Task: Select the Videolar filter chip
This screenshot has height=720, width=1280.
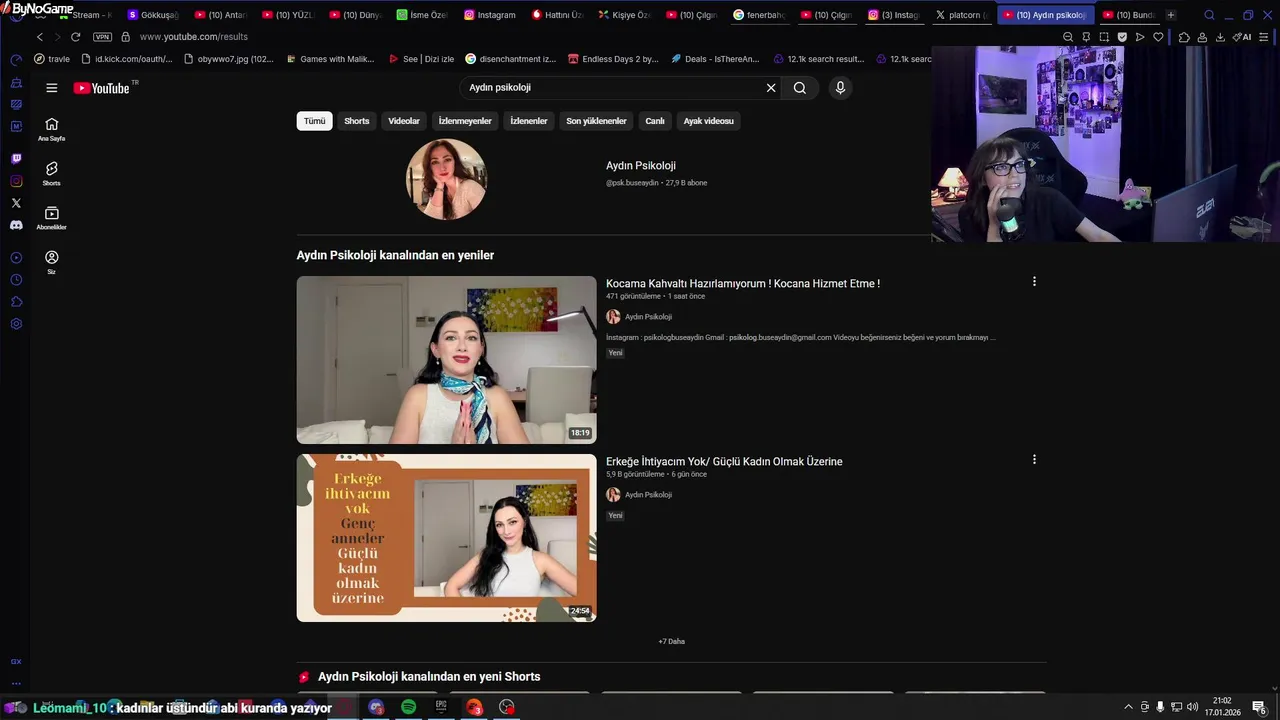Action: 404,121
